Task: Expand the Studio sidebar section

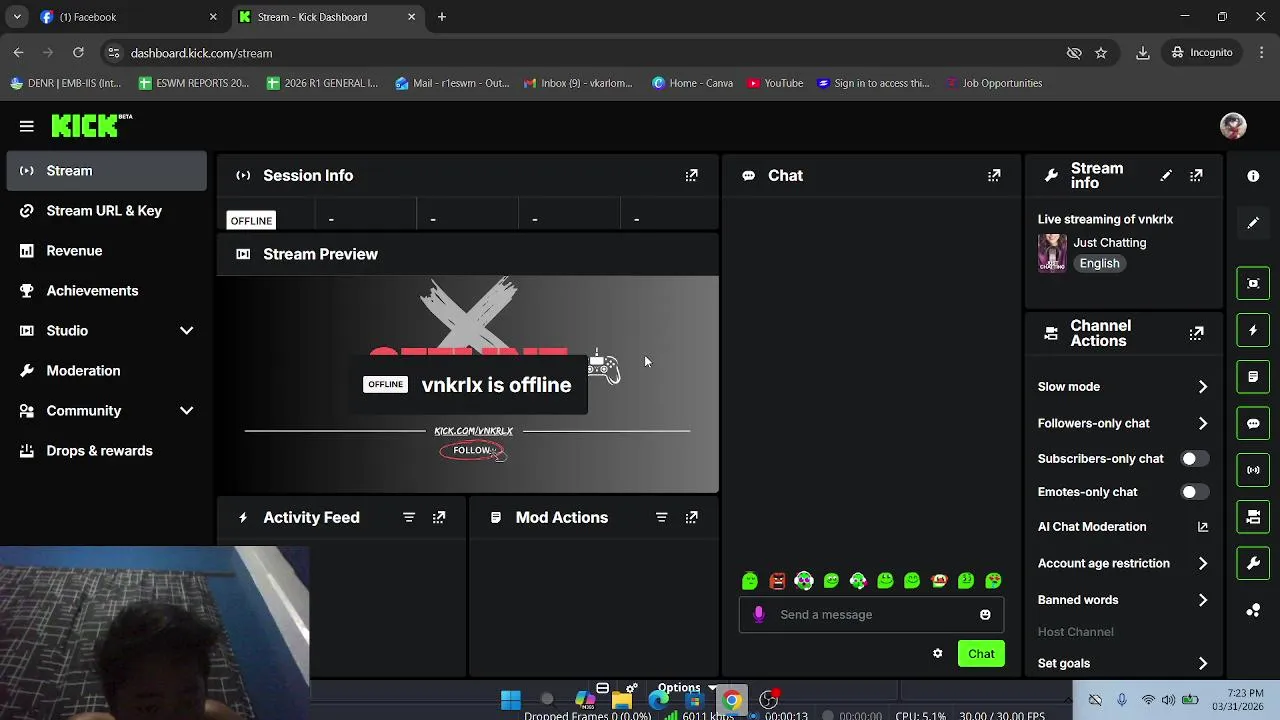Action: pos(186,331)
